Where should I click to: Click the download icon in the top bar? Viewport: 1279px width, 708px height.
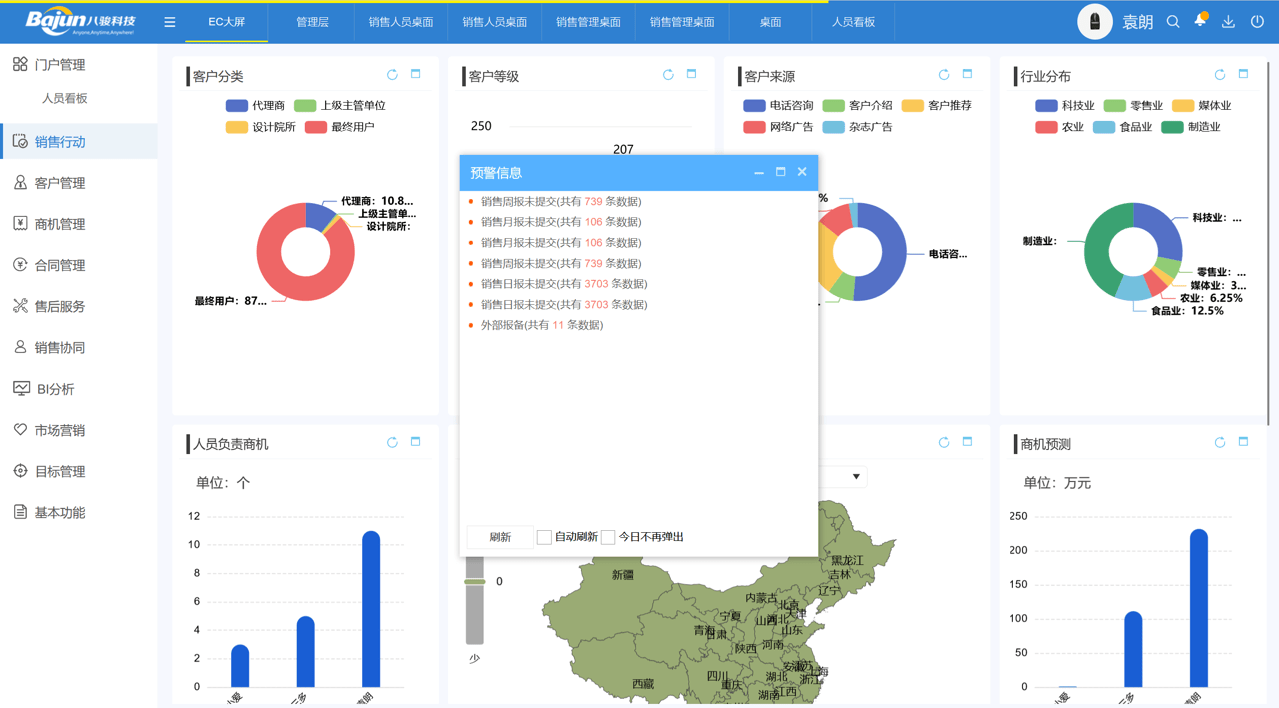pyautogui.click(x=1227, y=20)
